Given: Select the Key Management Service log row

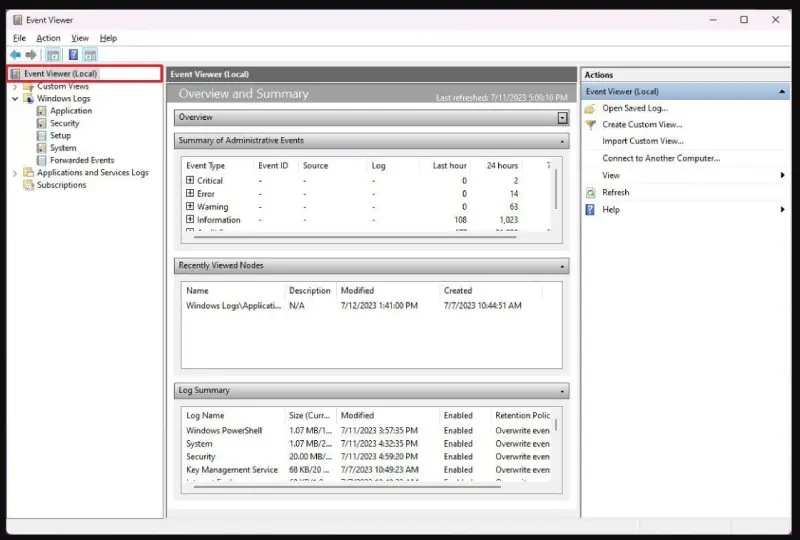Looking at the screenshot, I should pyautogui.click(x=368, y=470).
